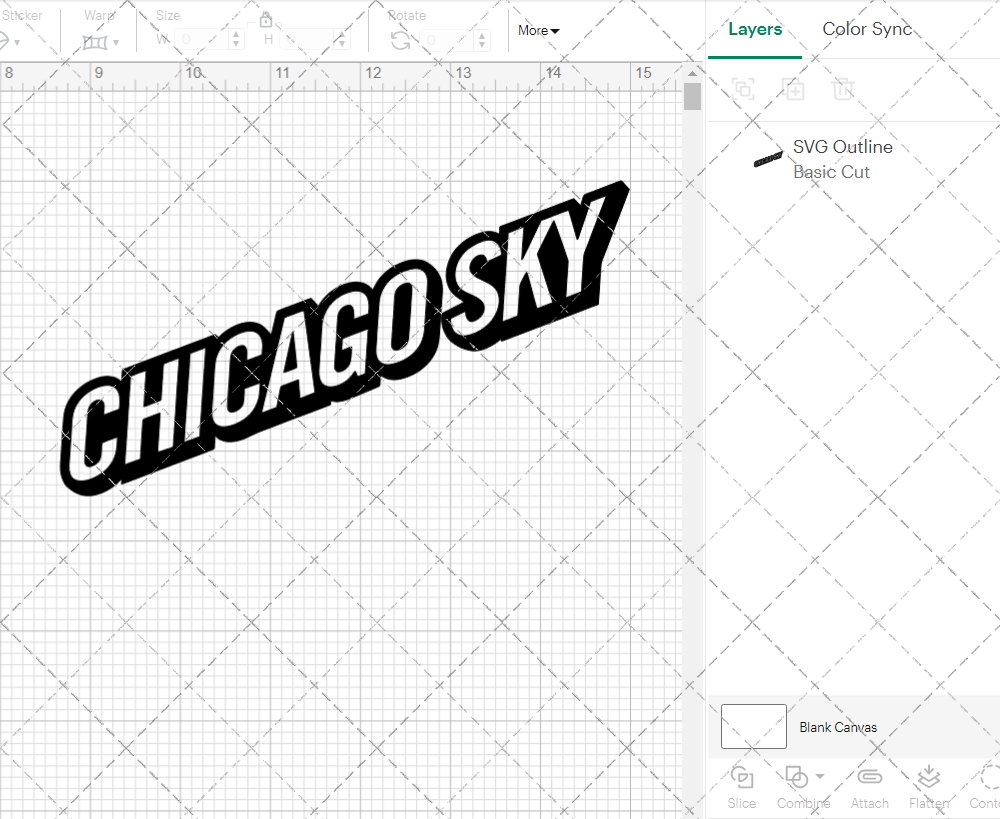Image resolution: width=1000 pixels, height=819 pixels.
Task: Click the trash icon in the Layers panel
Action: point(843,89)
